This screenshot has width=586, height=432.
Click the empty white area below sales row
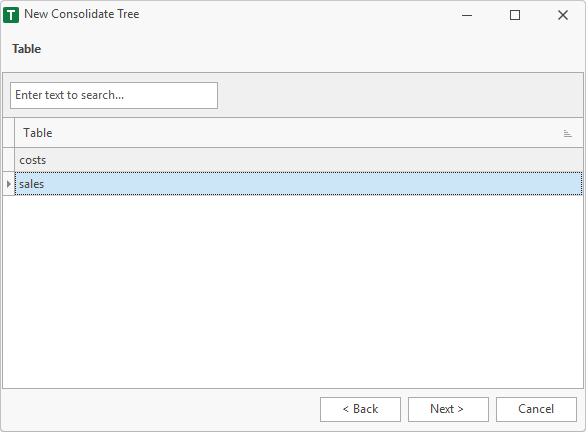coord(293,291)
